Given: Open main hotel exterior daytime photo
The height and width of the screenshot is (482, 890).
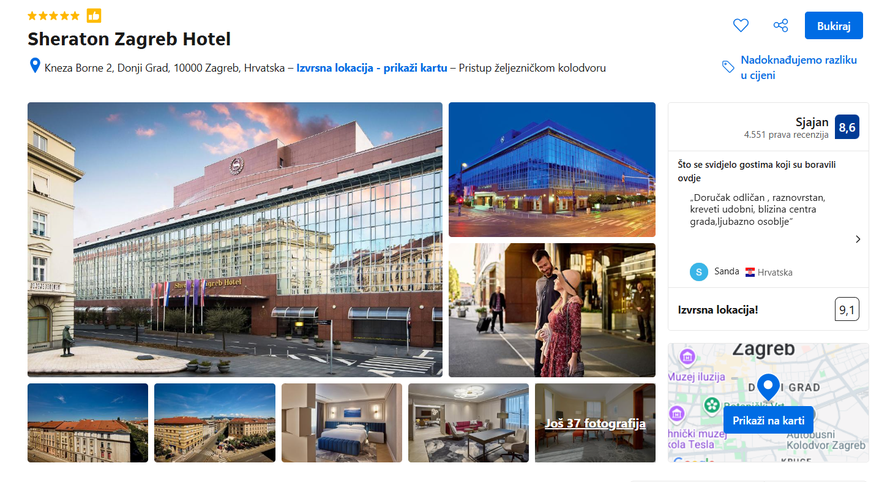Looking at the screenshot, I should 235,240.
